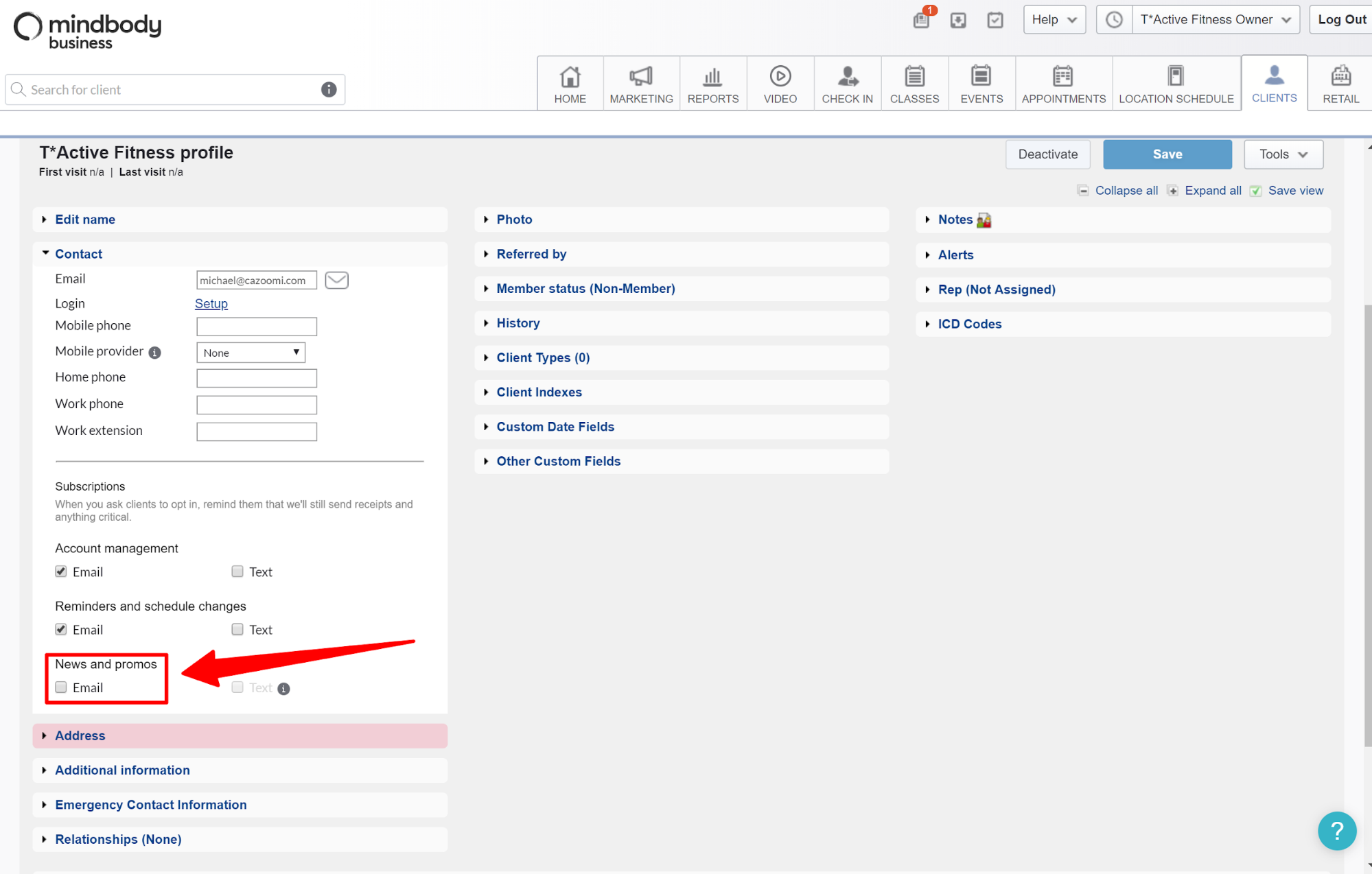The image size is (1372, 874).
Task: Click the Search for client field
Action: click(174, 90)
